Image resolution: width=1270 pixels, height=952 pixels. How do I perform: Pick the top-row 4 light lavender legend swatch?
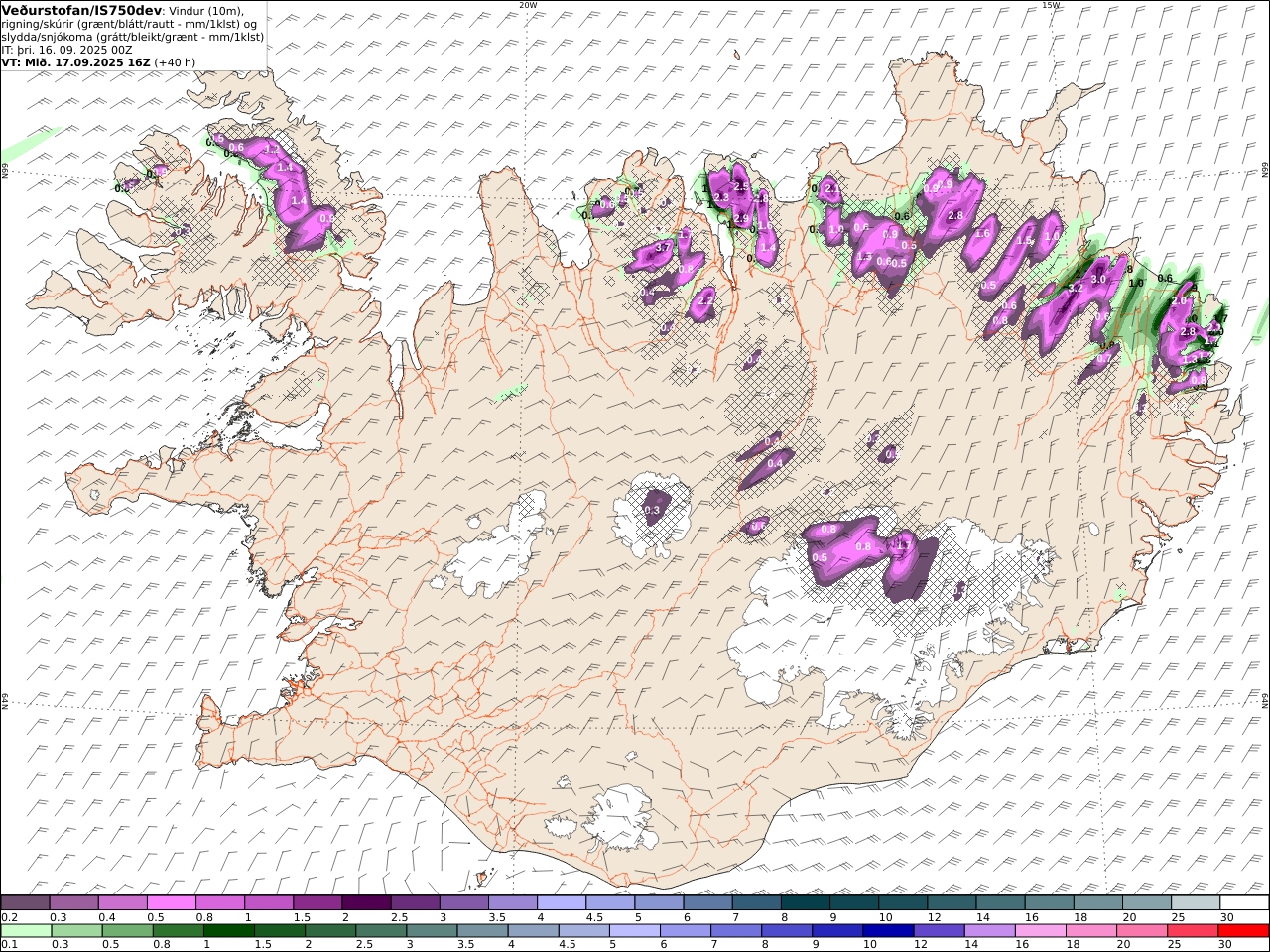pyautogui.click(x=562, y=902)
